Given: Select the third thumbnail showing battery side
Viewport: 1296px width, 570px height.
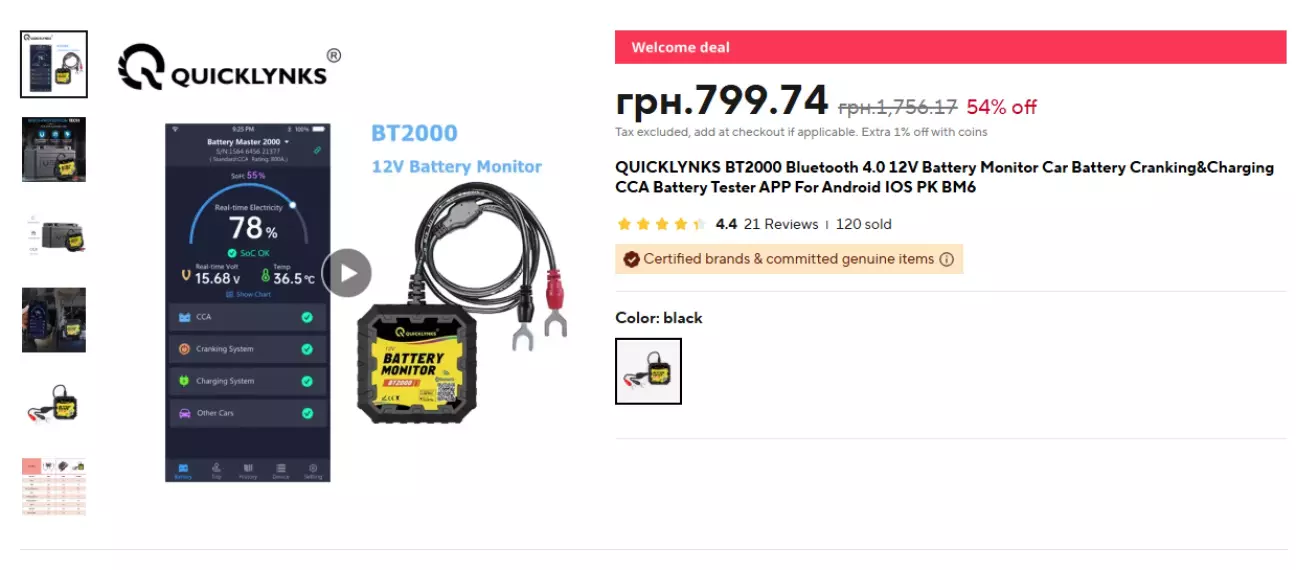Looking at the screenshot, I should (x=54, y=235).
